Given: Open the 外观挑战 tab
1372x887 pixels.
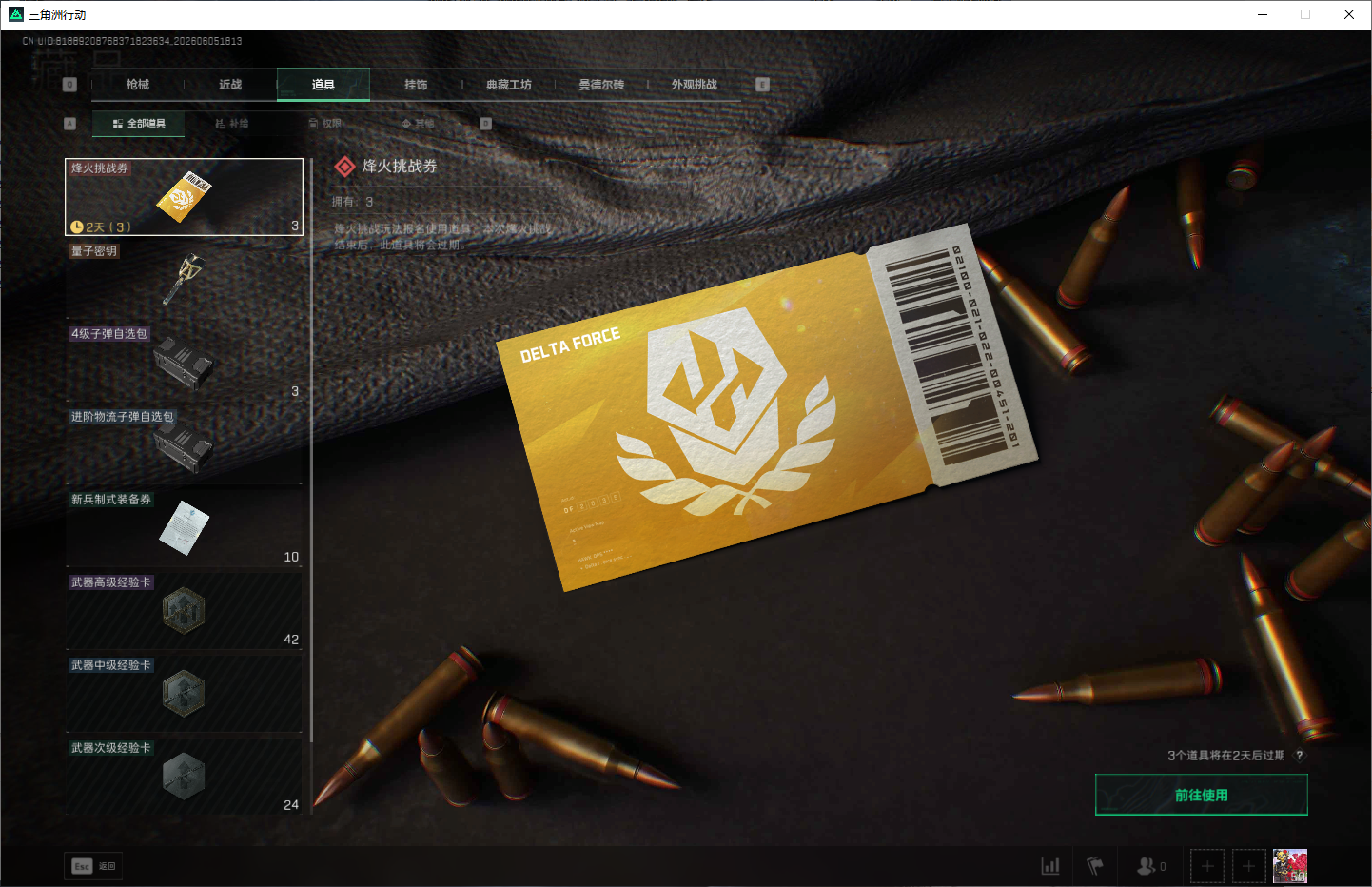Looking at the screenshot, I should 695,85.
